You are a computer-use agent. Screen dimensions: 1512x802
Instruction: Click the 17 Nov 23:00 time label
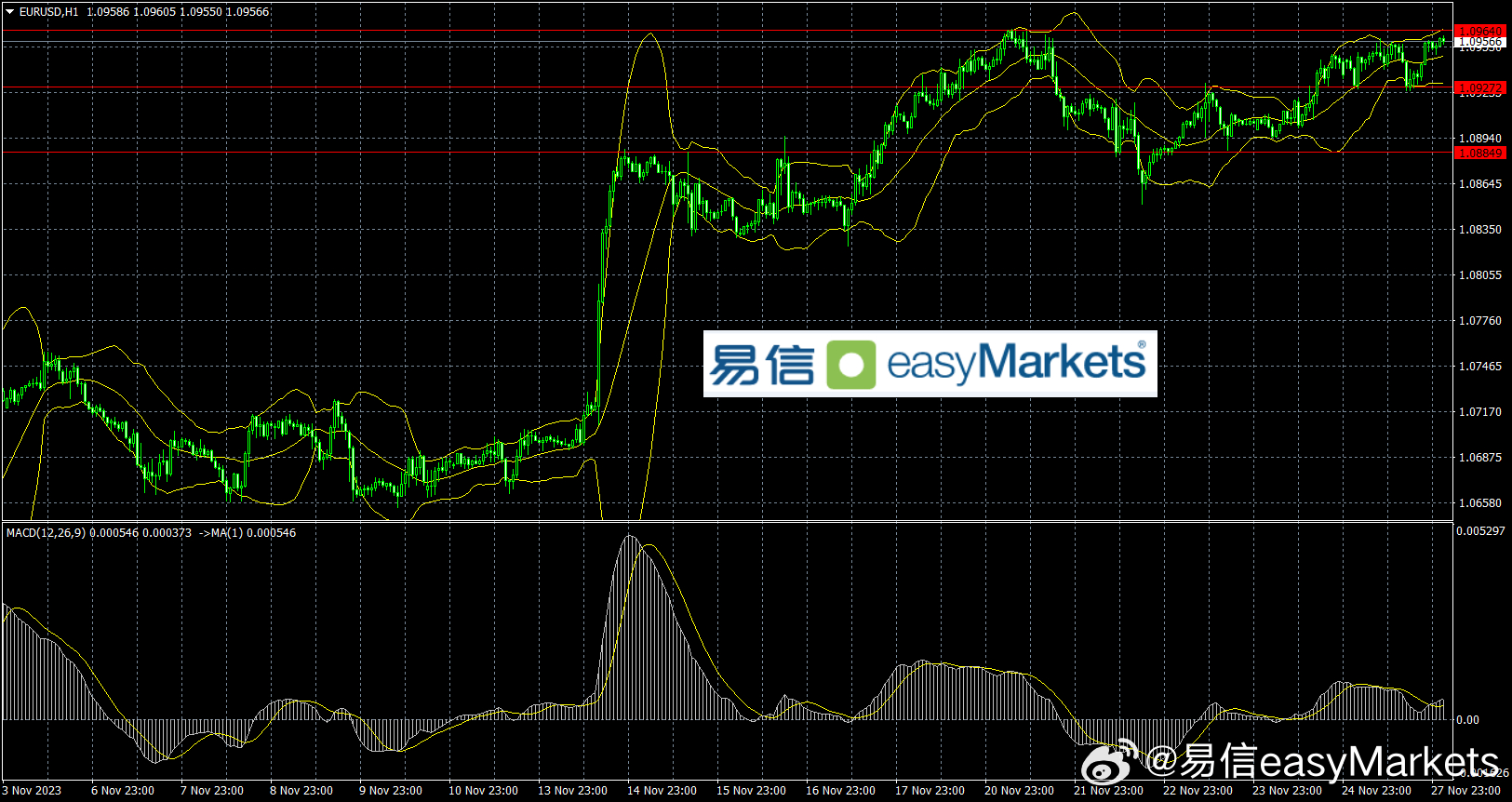tap(930, 791)
